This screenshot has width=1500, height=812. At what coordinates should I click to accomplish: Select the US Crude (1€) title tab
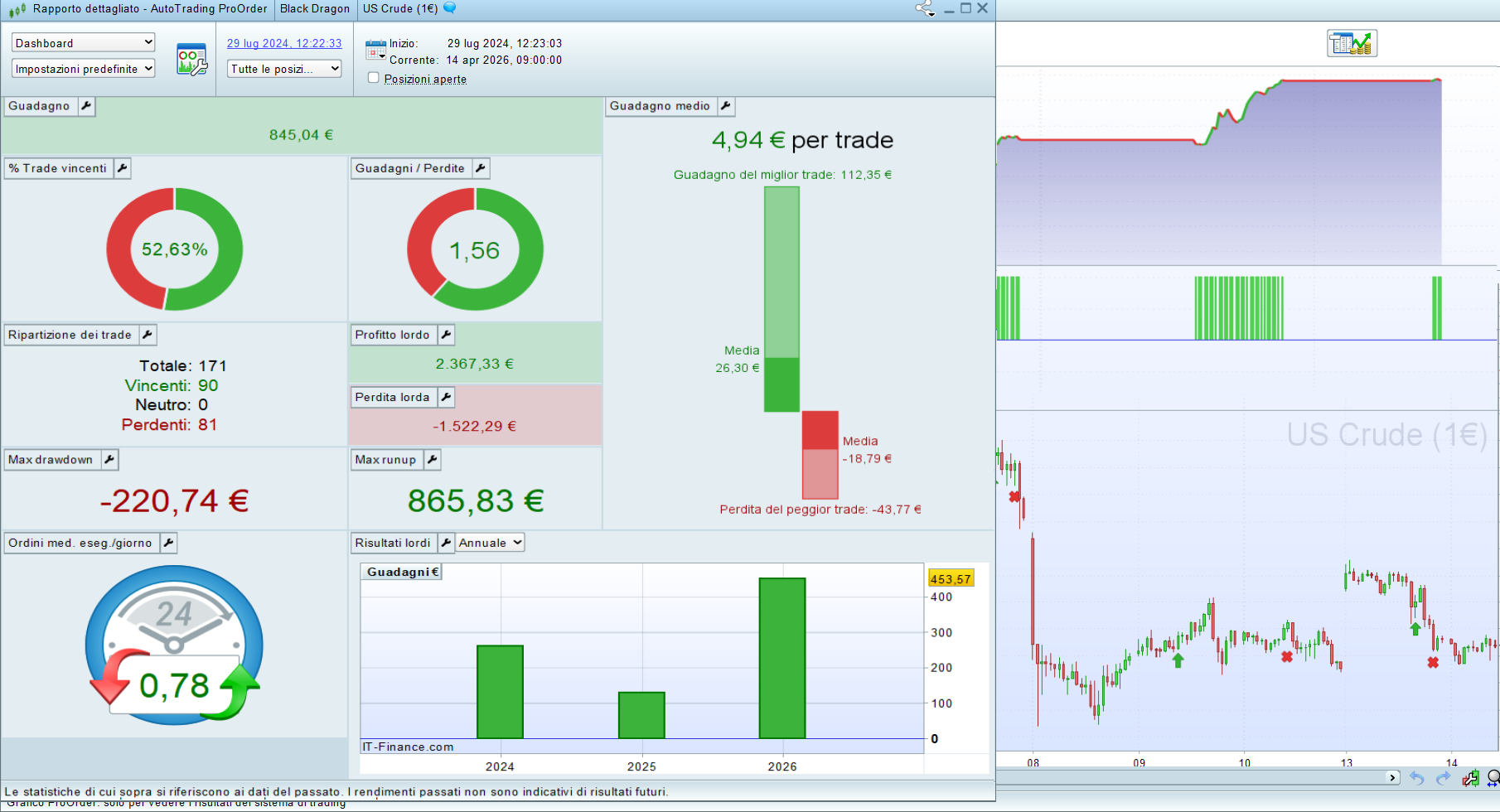click(x=400, y=8)
